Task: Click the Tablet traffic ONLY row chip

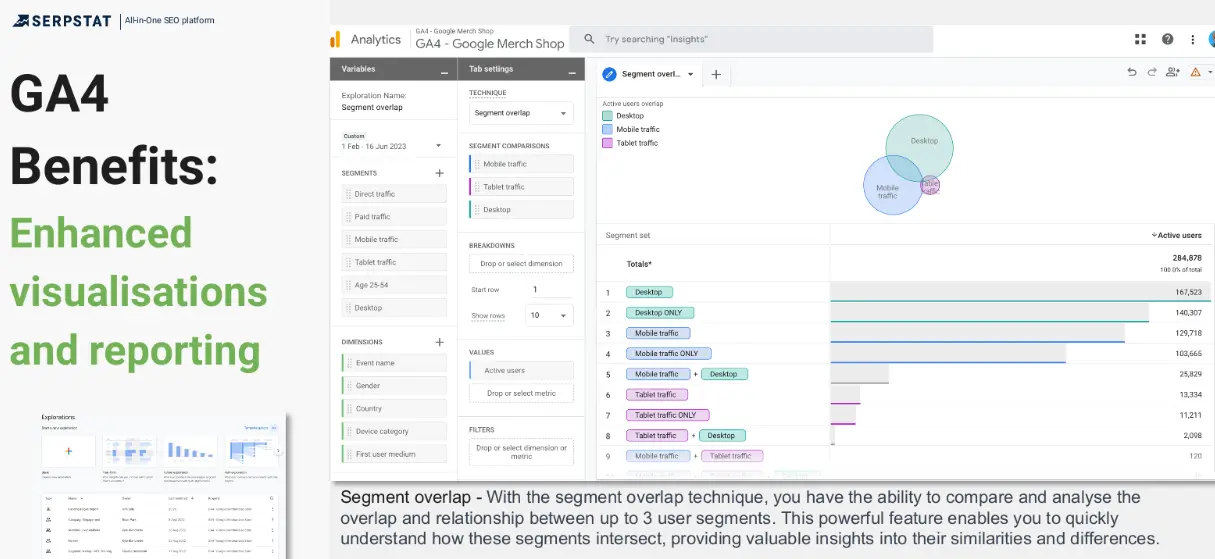Action: pos(668,415)
